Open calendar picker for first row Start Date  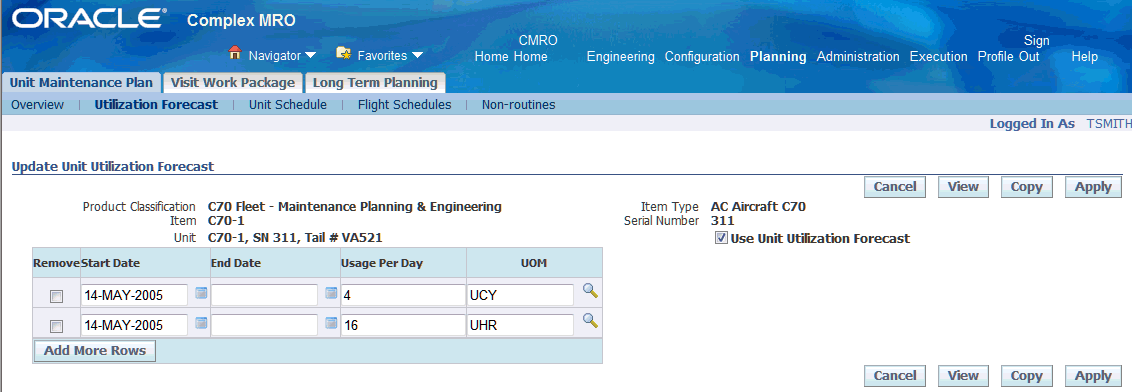click(x=201, y=293)
